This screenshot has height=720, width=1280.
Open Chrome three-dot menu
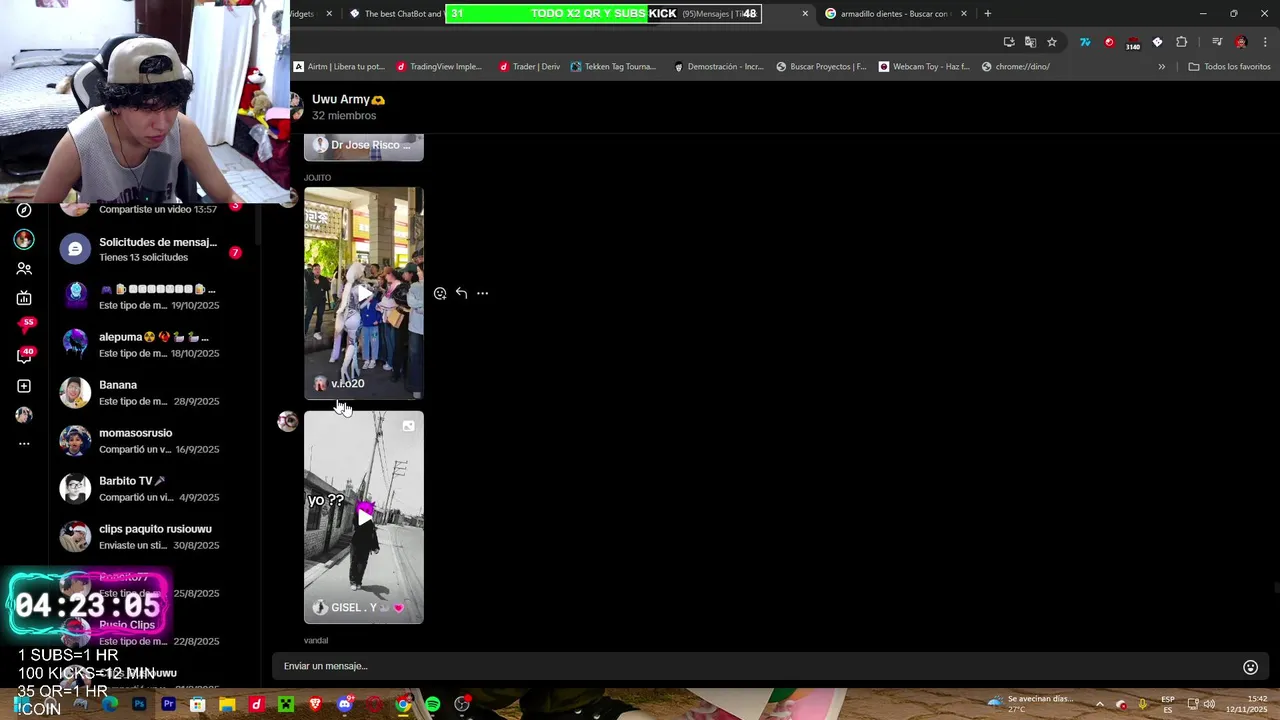tap(1266, 42)
